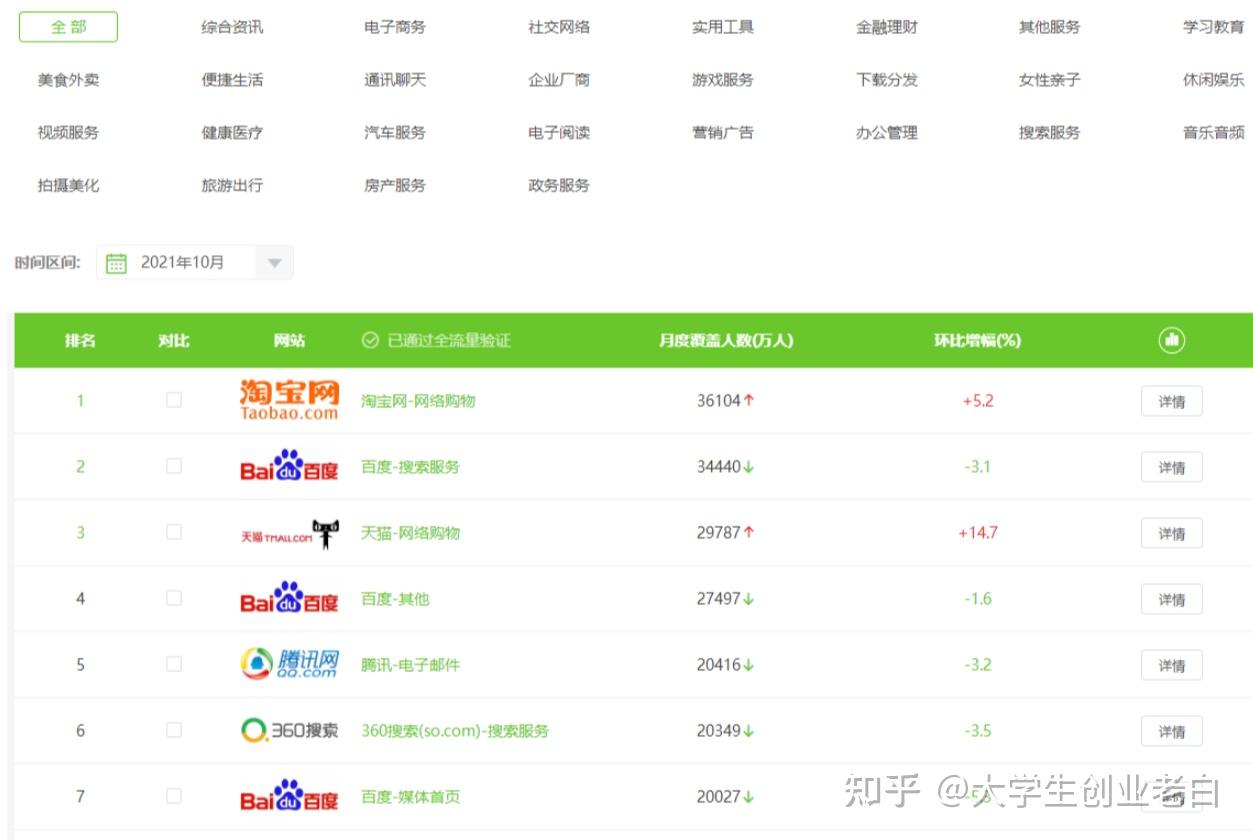This screenshot has height=840, width=1253.
Task: Click the 环比增幅(%) column header
Action: coord(977,341)
